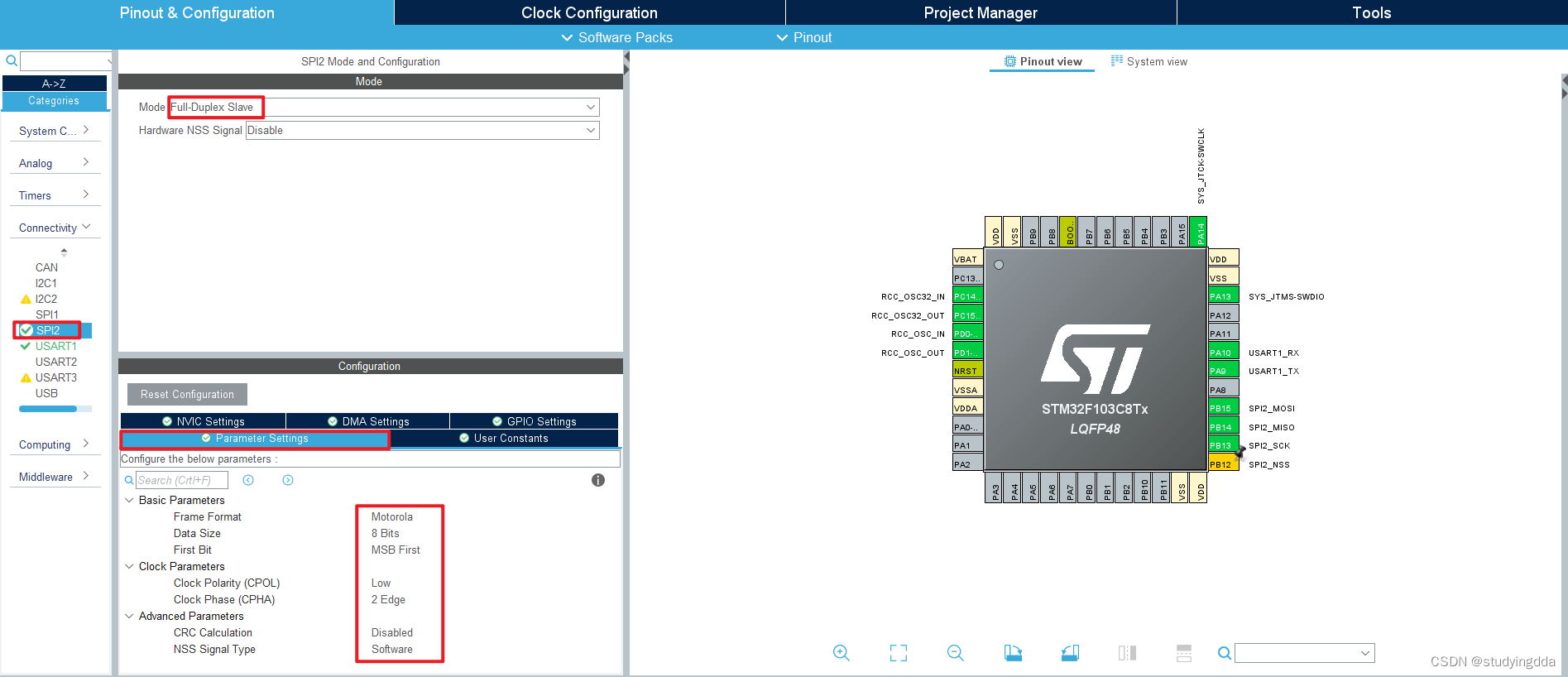Rotate the chip counter-clockwise
This screenshot has width=1568, height=677.
tap(1070, 652)
